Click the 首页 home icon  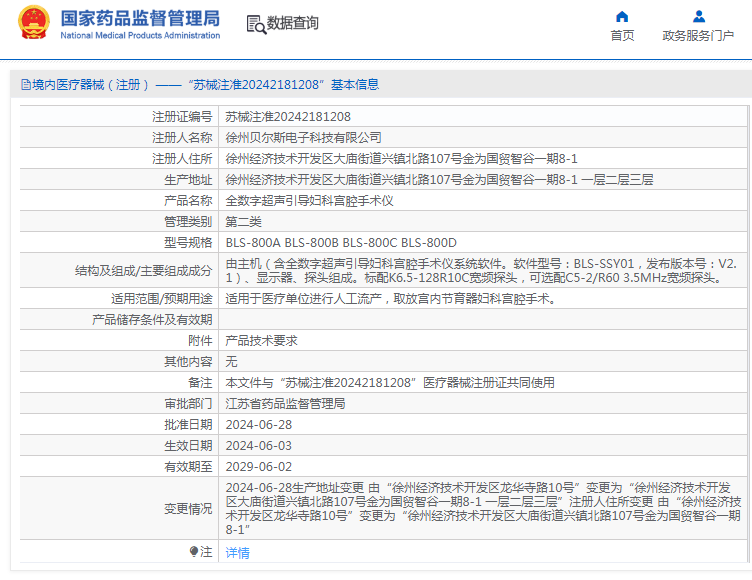[622, 17]
